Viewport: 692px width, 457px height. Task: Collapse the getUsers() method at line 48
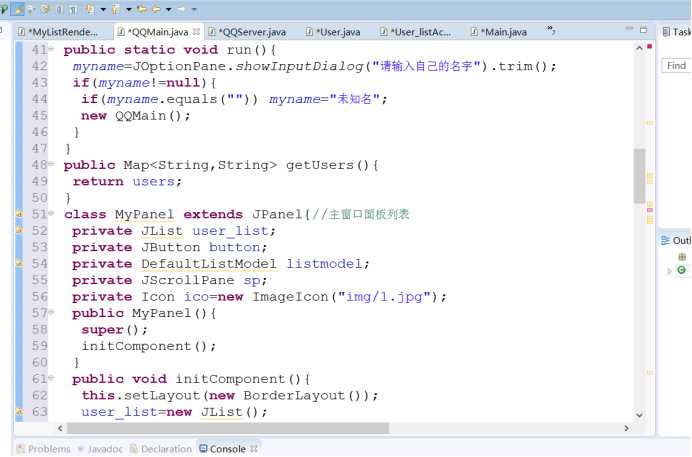(x=51, y=164)
